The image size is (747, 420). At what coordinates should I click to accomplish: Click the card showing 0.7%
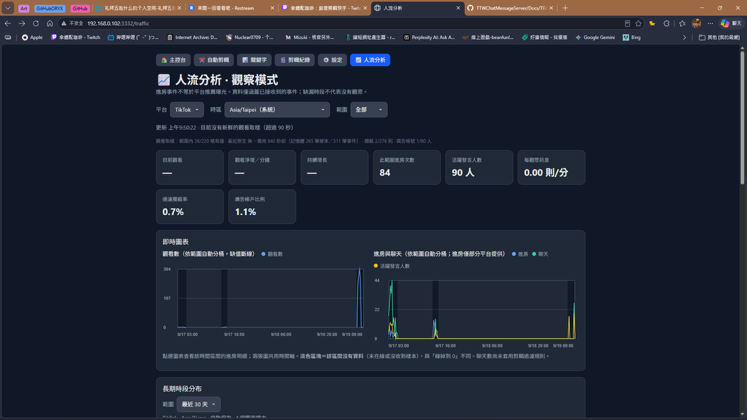click(x=190, y=207)
